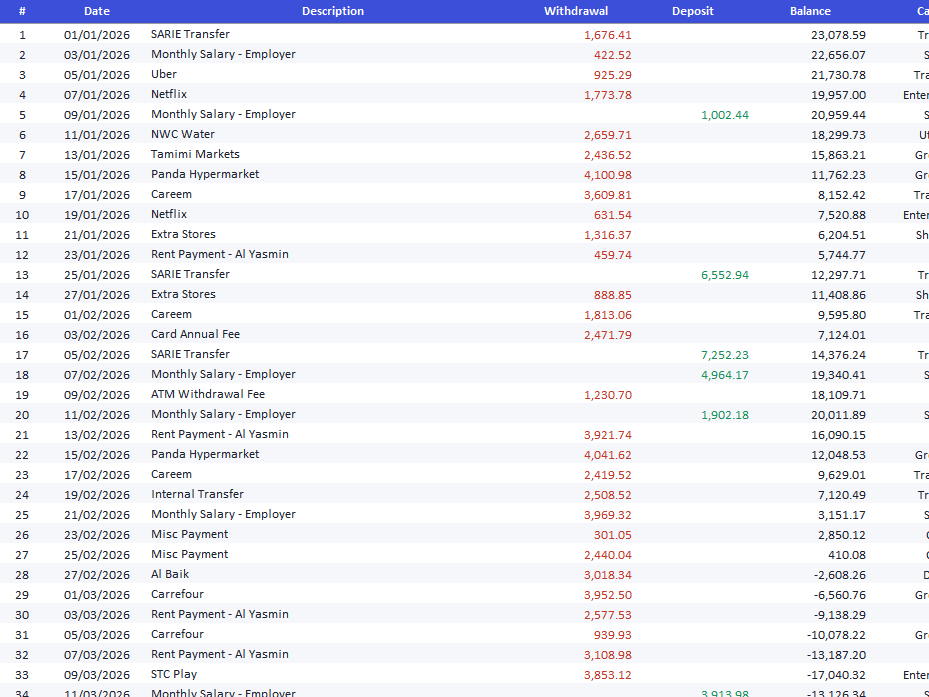Viewport: 929px width, 697px height.
Task: Select the NWC Water description
Action: click(x=182, y=135)
